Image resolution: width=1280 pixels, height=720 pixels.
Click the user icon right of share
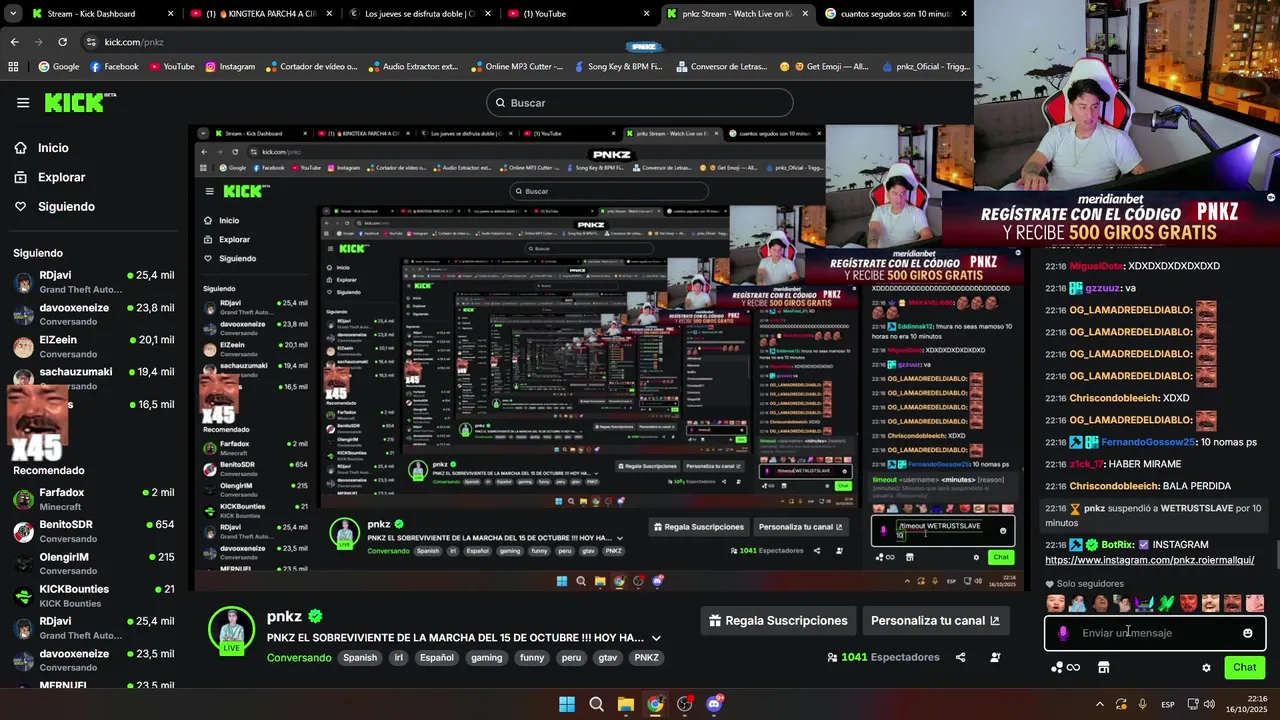tap(995, 658)
